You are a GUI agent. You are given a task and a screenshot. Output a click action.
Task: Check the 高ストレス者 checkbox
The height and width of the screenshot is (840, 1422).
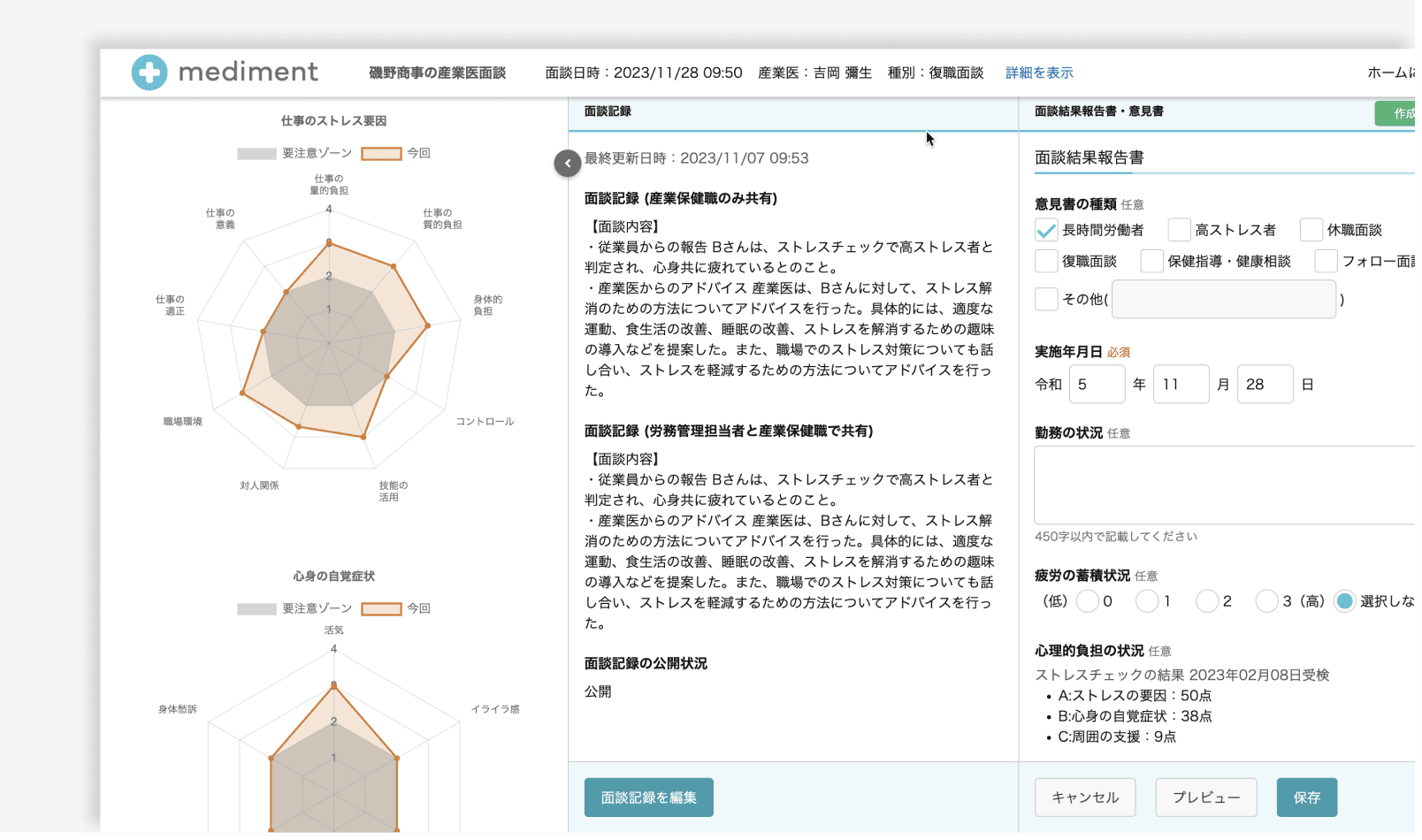(x=1179, y=230)
